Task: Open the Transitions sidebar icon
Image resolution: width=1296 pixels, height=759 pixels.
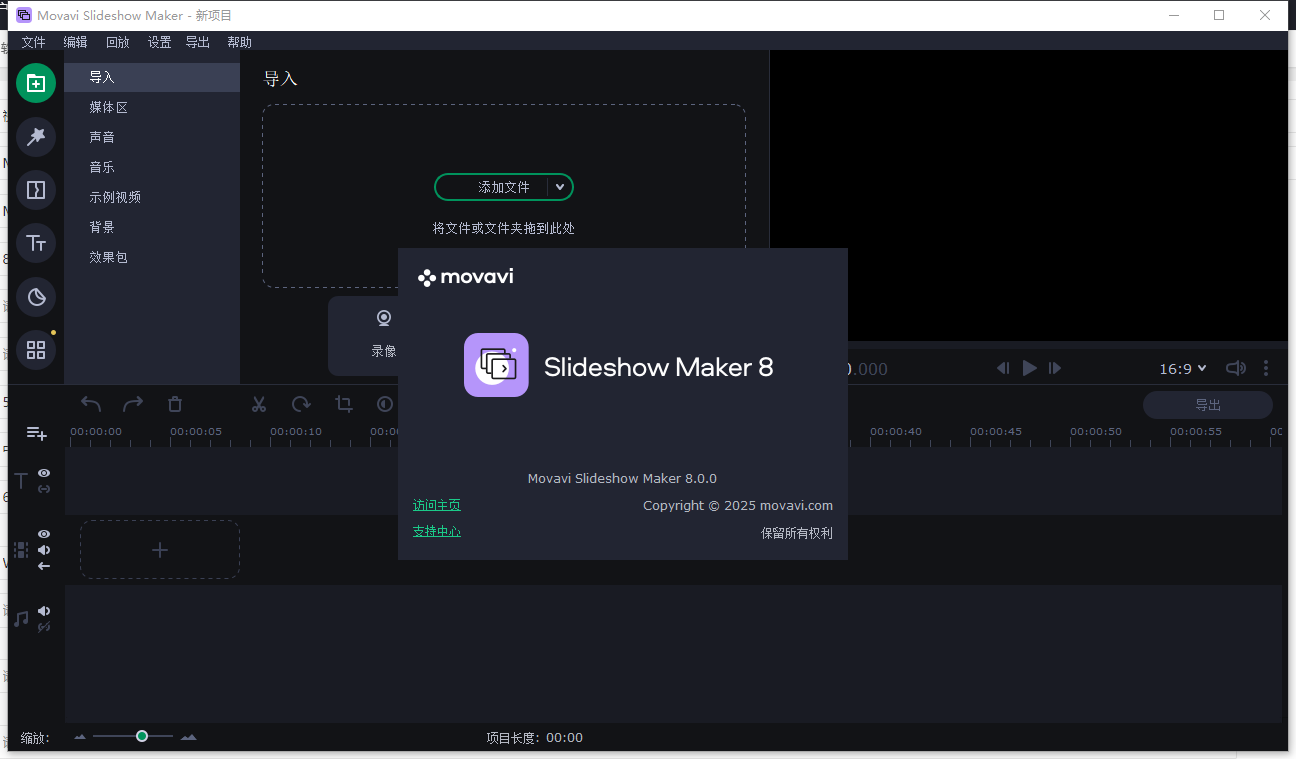Action: pyautogui.click(x=36, y=189)
